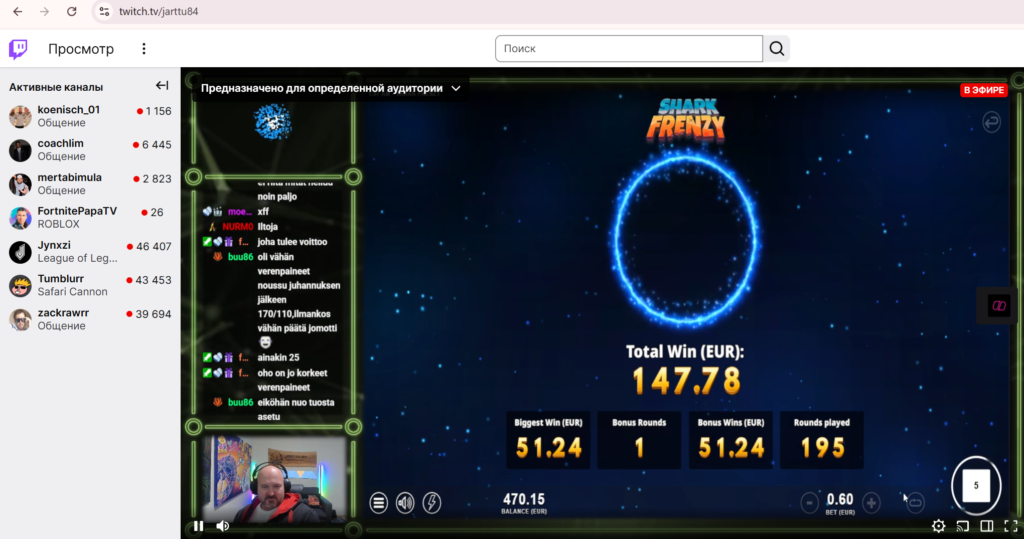1024x539 pixels.
Task: Reload the Twitch page
Action: click(72, 12)
